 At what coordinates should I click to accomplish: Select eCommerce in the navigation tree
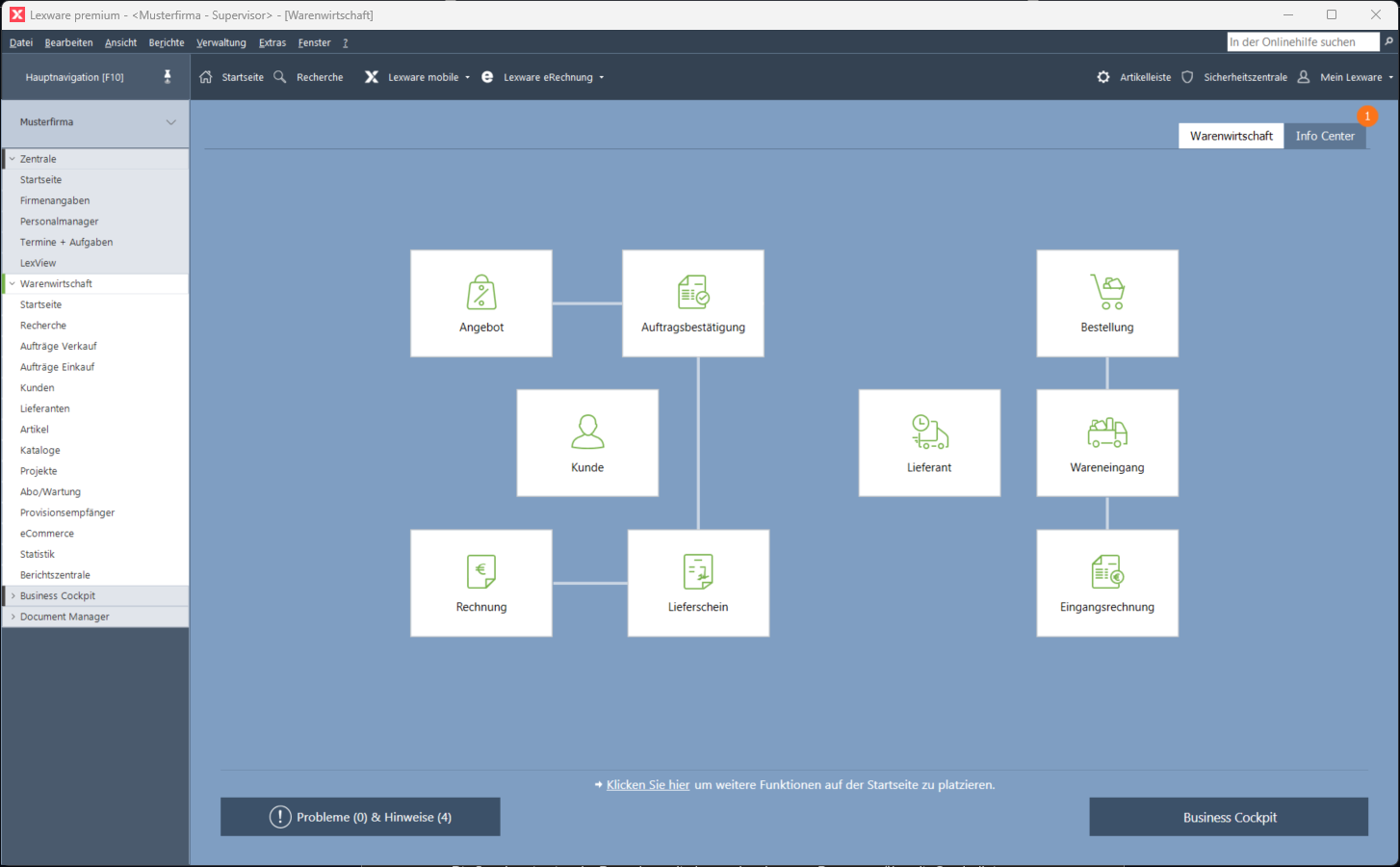47,534
